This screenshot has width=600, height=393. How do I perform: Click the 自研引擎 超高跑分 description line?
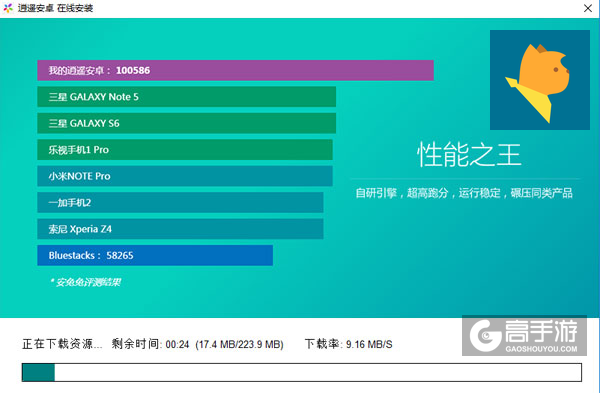pos(464,193)
